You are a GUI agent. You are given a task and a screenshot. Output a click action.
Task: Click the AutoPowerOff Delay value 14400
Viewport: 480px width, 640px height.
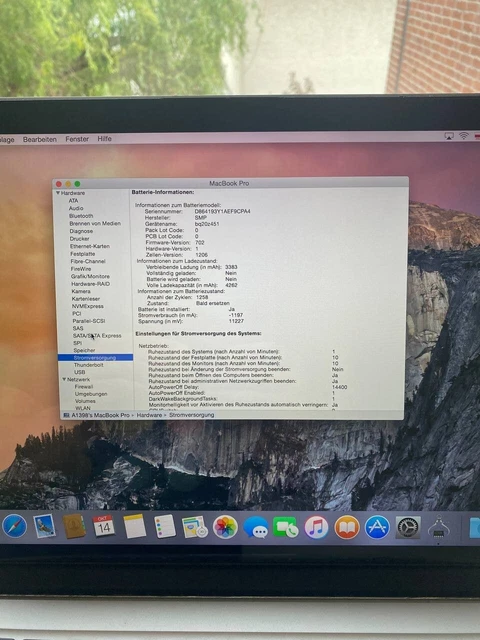340,387
